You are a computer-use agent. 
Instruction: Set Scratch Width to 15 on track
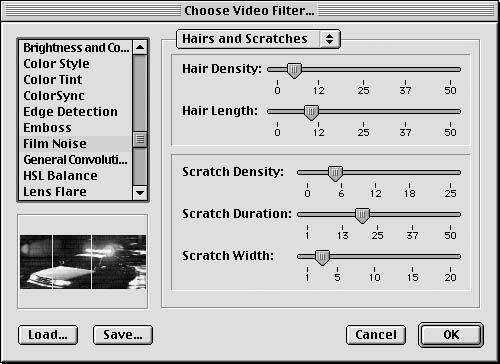coord(412,257)
